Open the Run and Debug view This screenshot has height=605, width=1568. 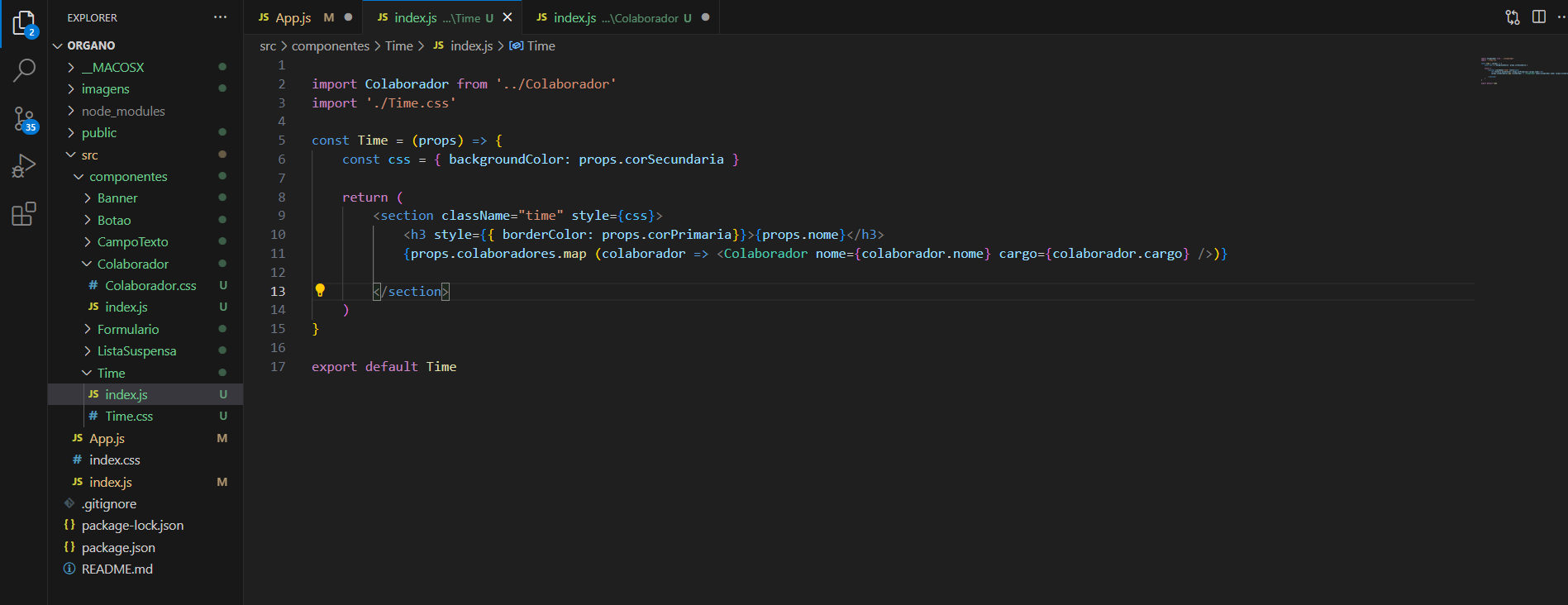[24, 166]
